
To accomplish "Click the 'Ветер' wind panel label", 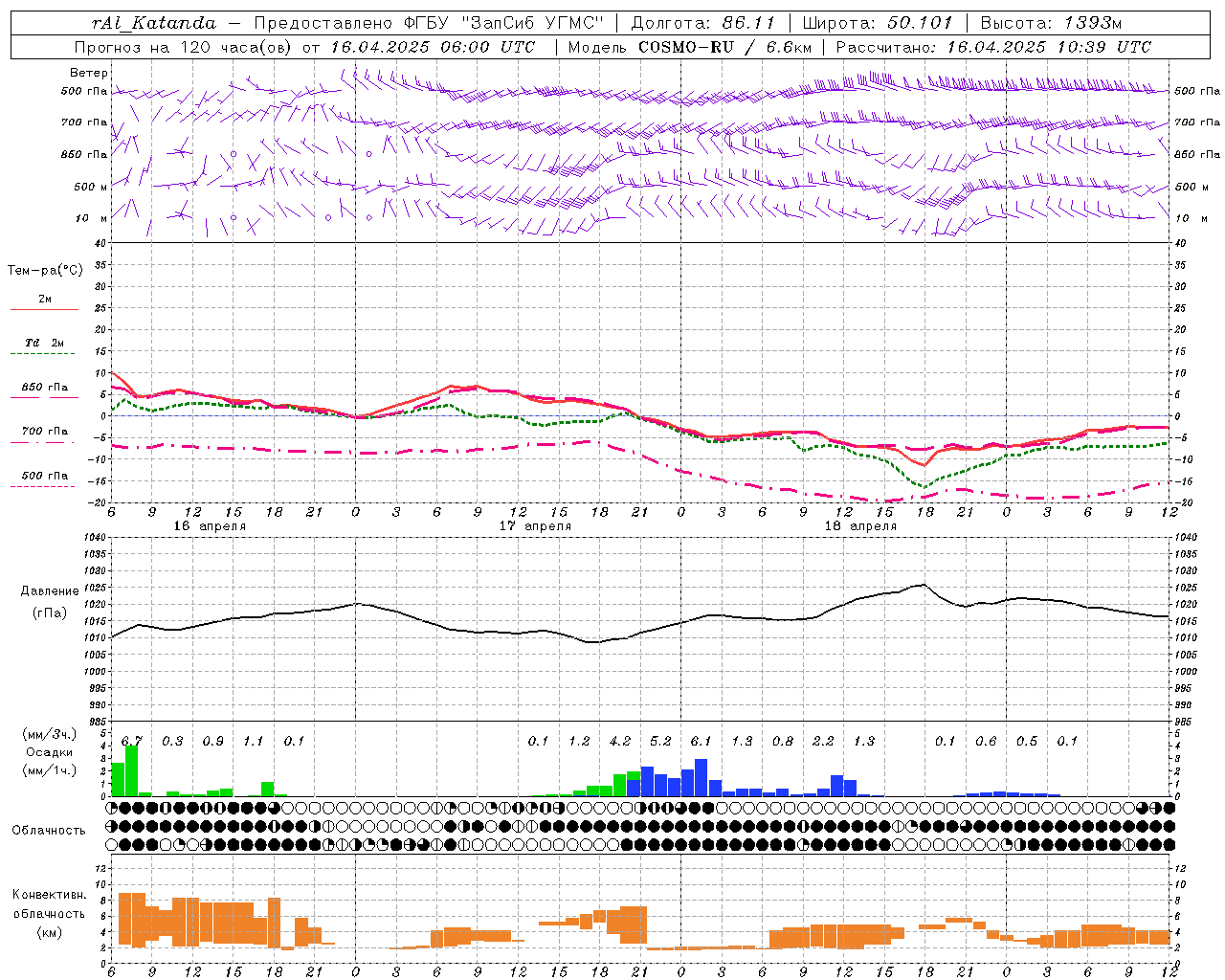I will (x=89, y=73).
